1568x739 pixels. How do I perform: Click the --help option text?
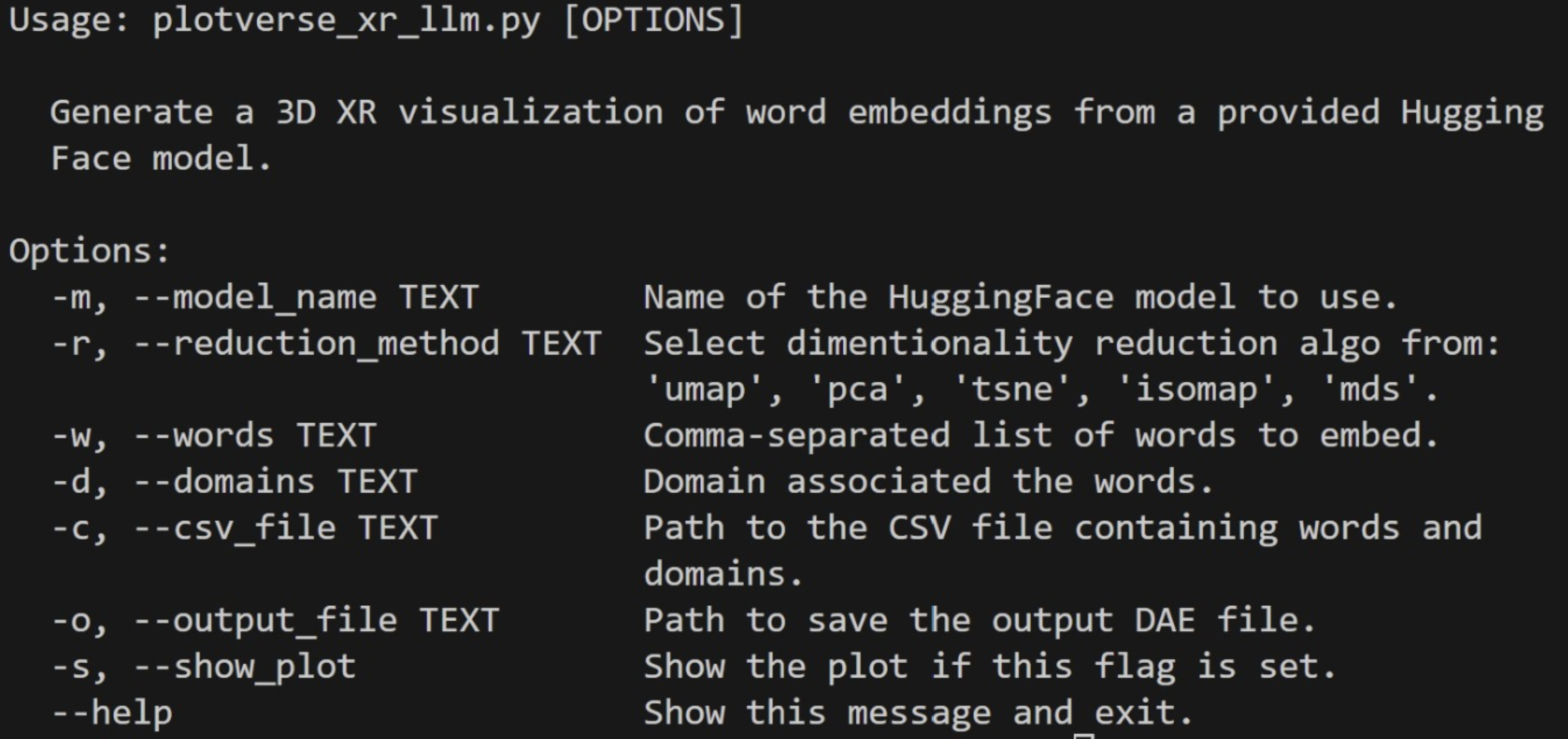[x=112, y=714]
